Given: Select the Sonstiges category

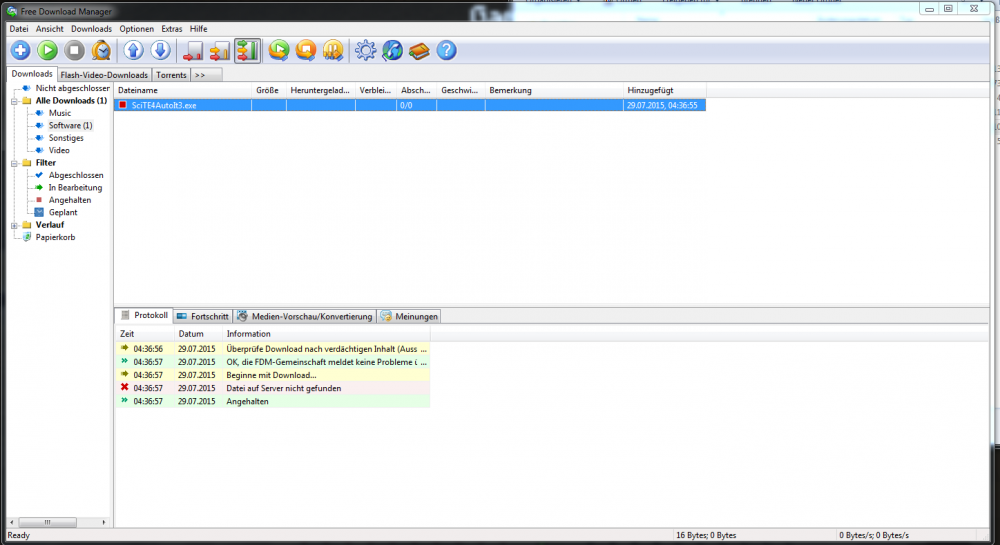Looking at the screenshot, I should pyautogui.click(x=66, y=138).
